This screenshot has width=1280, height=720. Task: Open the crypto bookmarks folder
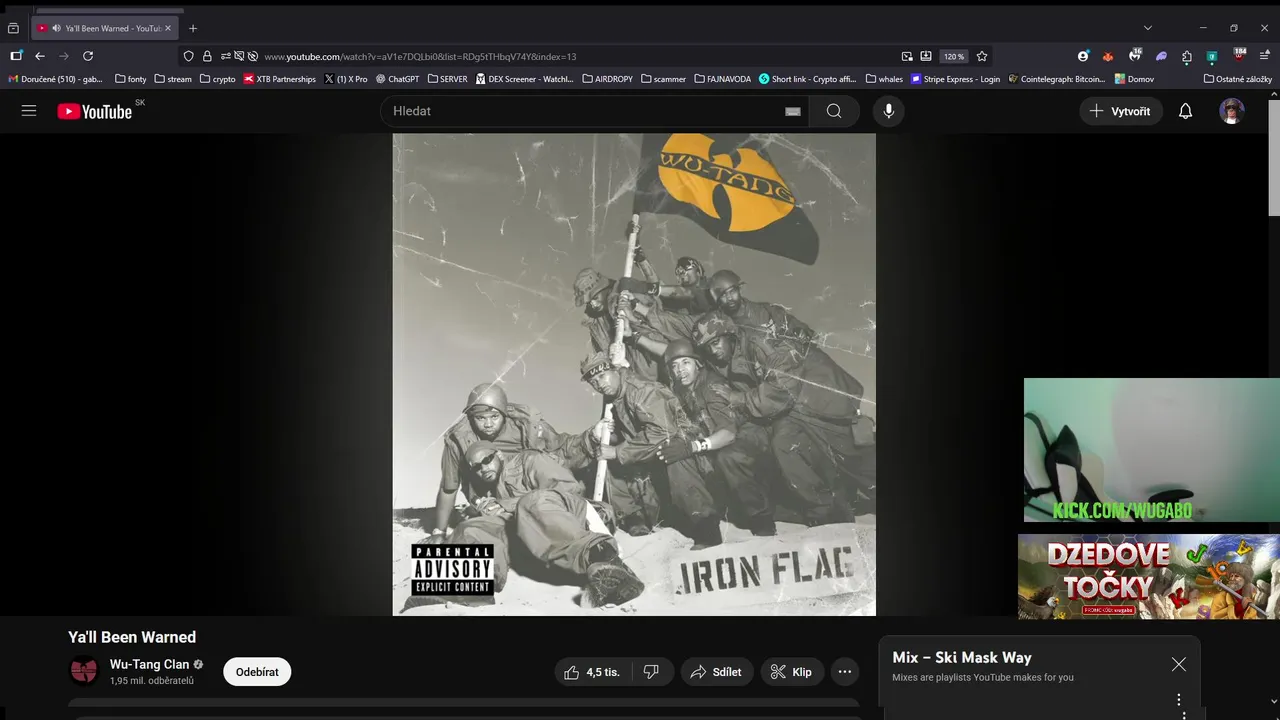(x=218, y=79)
